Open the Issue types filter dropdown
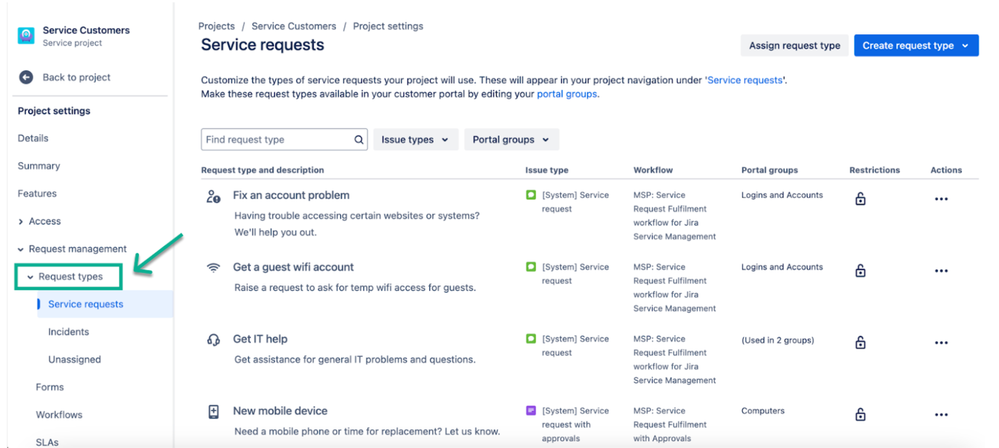 click(415, 140)
